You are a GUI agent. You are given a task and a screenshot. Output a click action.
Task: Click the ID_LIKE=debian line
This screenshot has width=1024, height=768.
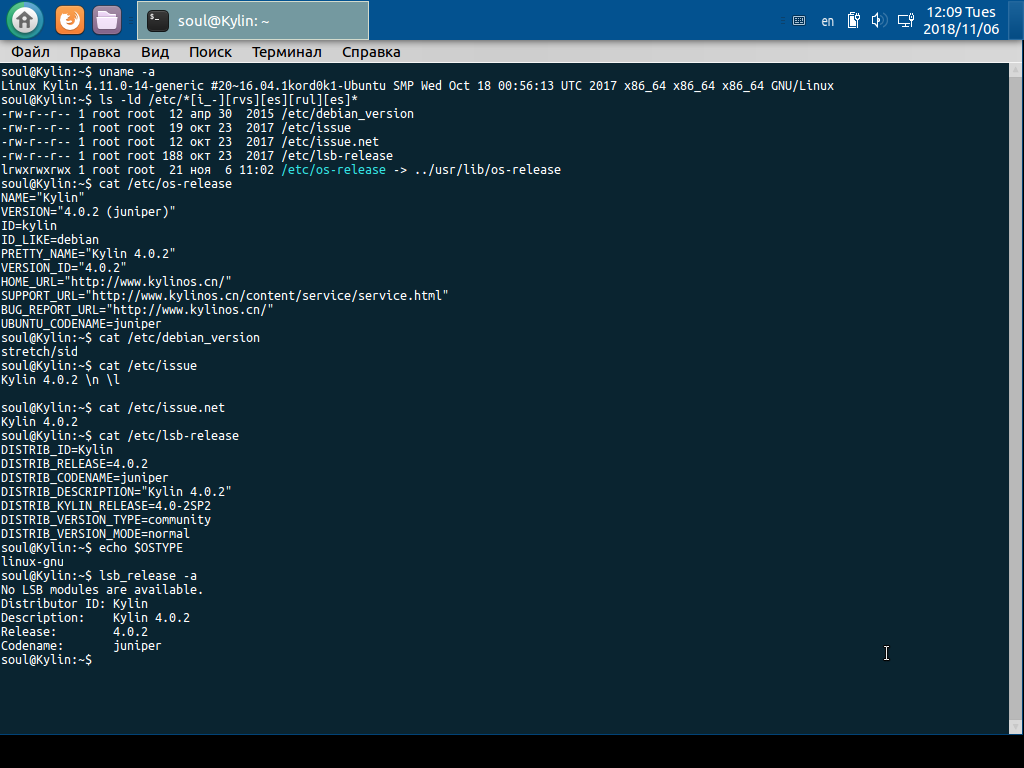point(50,240)
